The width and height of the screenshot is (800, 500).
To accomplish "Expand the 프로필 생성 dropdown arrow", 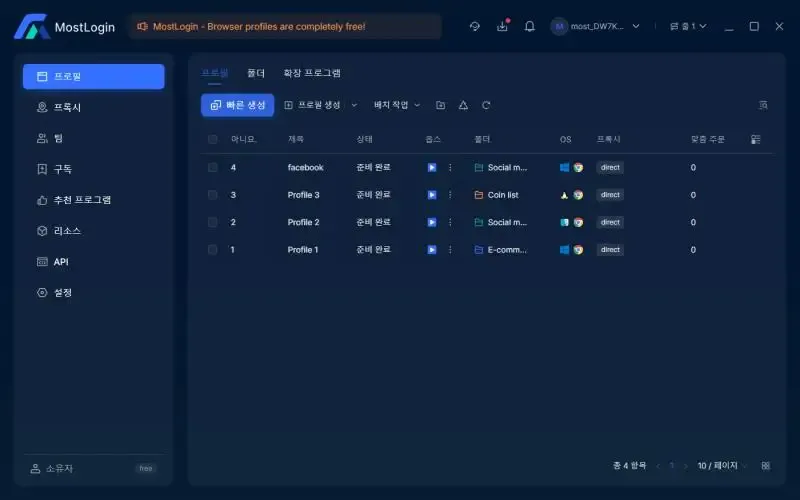I will 354,105.
